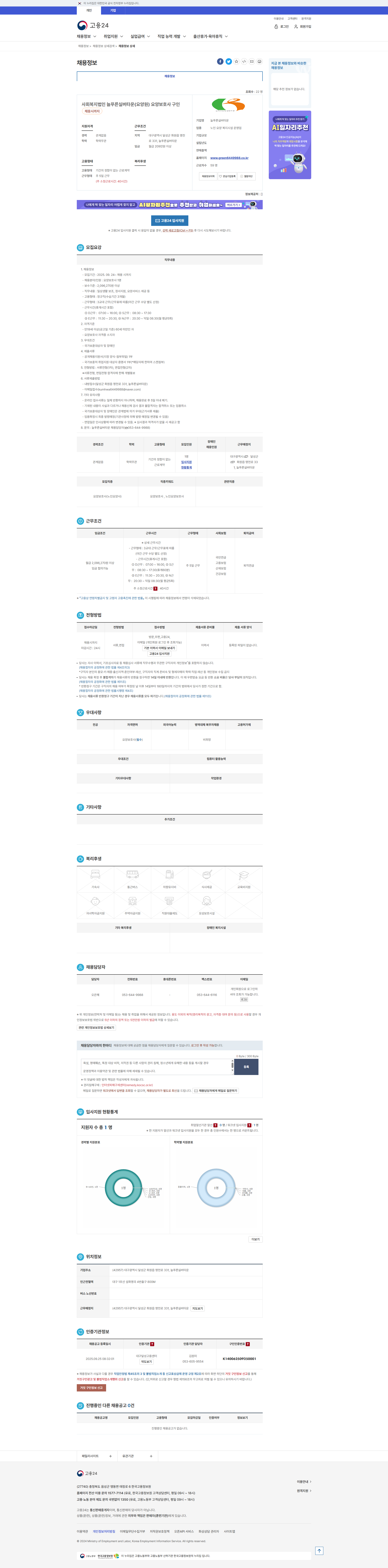Open the www.green6449988.co.kr homepage link
The image size is (388, 1568).
pos(229,158)
